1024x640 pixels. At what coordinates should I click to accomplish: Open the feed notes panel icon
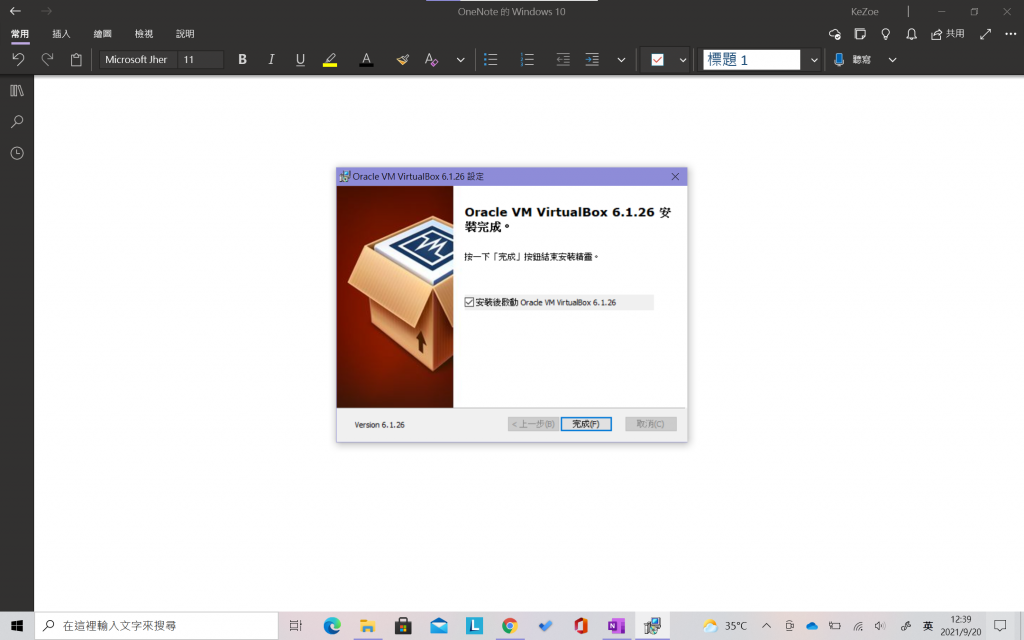click(860, 34)
